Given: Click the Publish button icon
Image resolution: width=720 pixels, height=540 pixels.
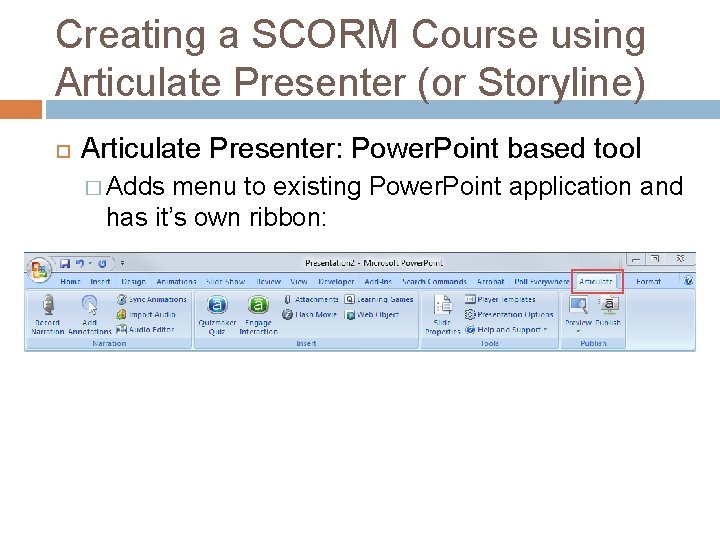Looking at the screenshot, I should (609, 305).
